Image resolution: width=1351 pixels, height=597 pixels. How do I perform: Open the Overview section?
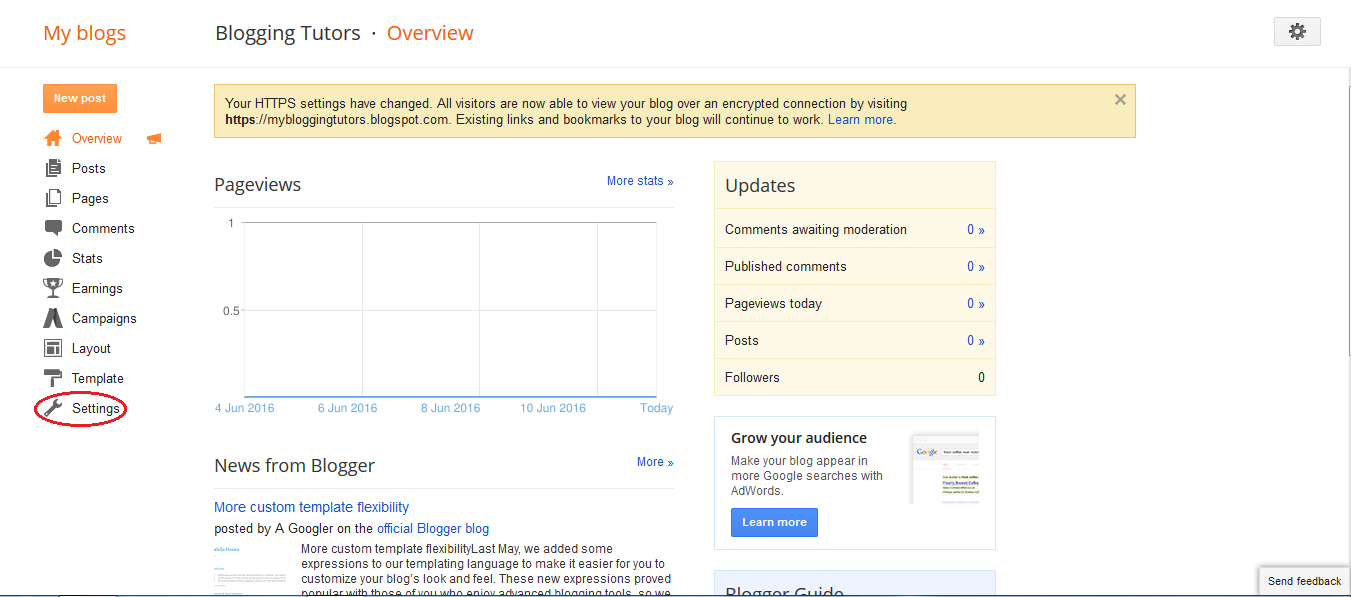[97, 138]
